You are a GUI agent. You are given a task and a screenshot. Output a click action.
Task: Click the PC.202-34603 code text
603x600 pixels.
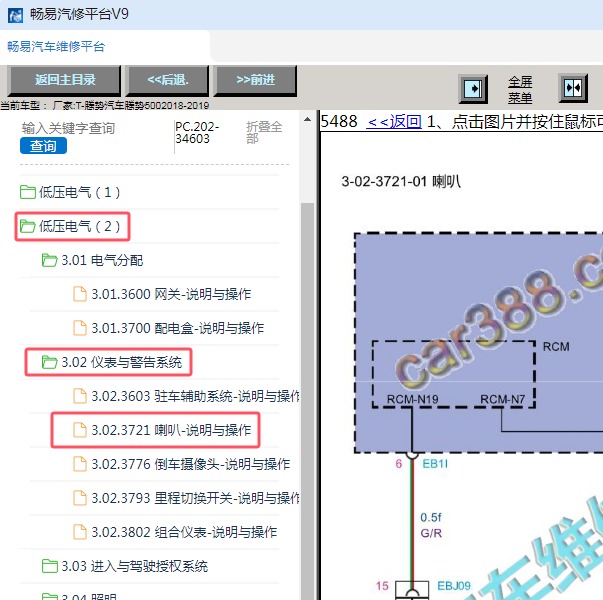(197, 132)
